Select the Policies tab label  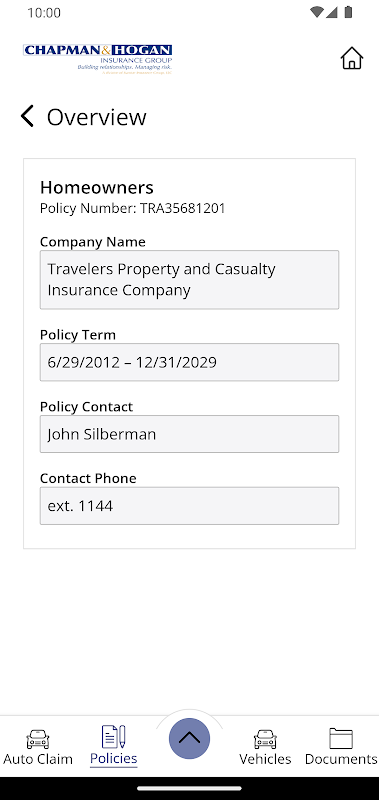tap(114, 758)
